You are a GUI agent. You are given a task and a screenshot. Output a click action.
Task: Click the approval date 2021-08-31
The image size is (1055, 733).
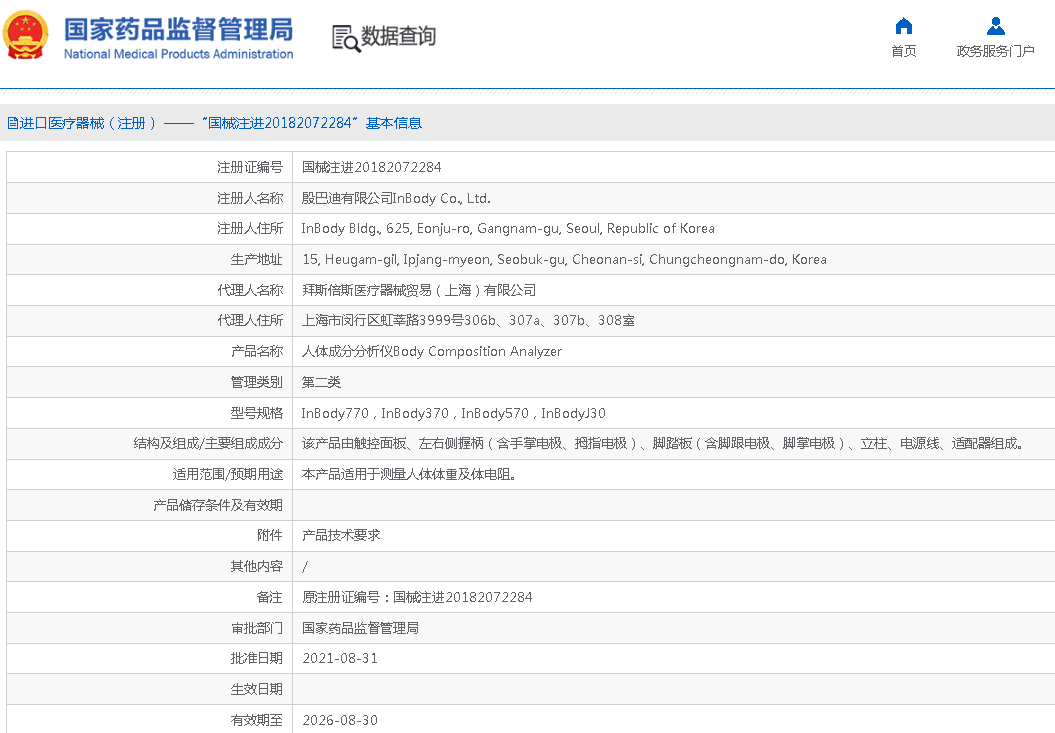pos(340,658)
